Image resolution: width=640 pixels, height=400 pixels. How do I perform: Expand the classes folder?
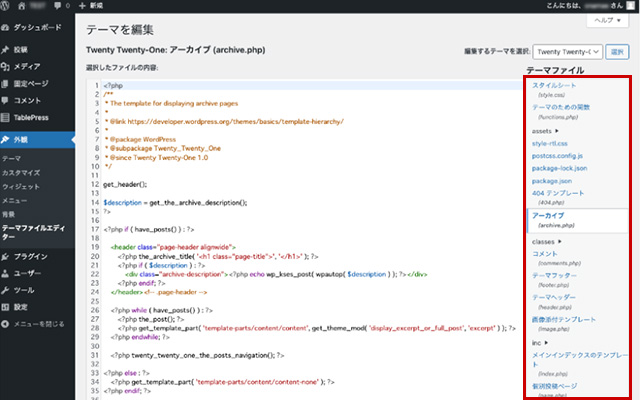[547, 242]
